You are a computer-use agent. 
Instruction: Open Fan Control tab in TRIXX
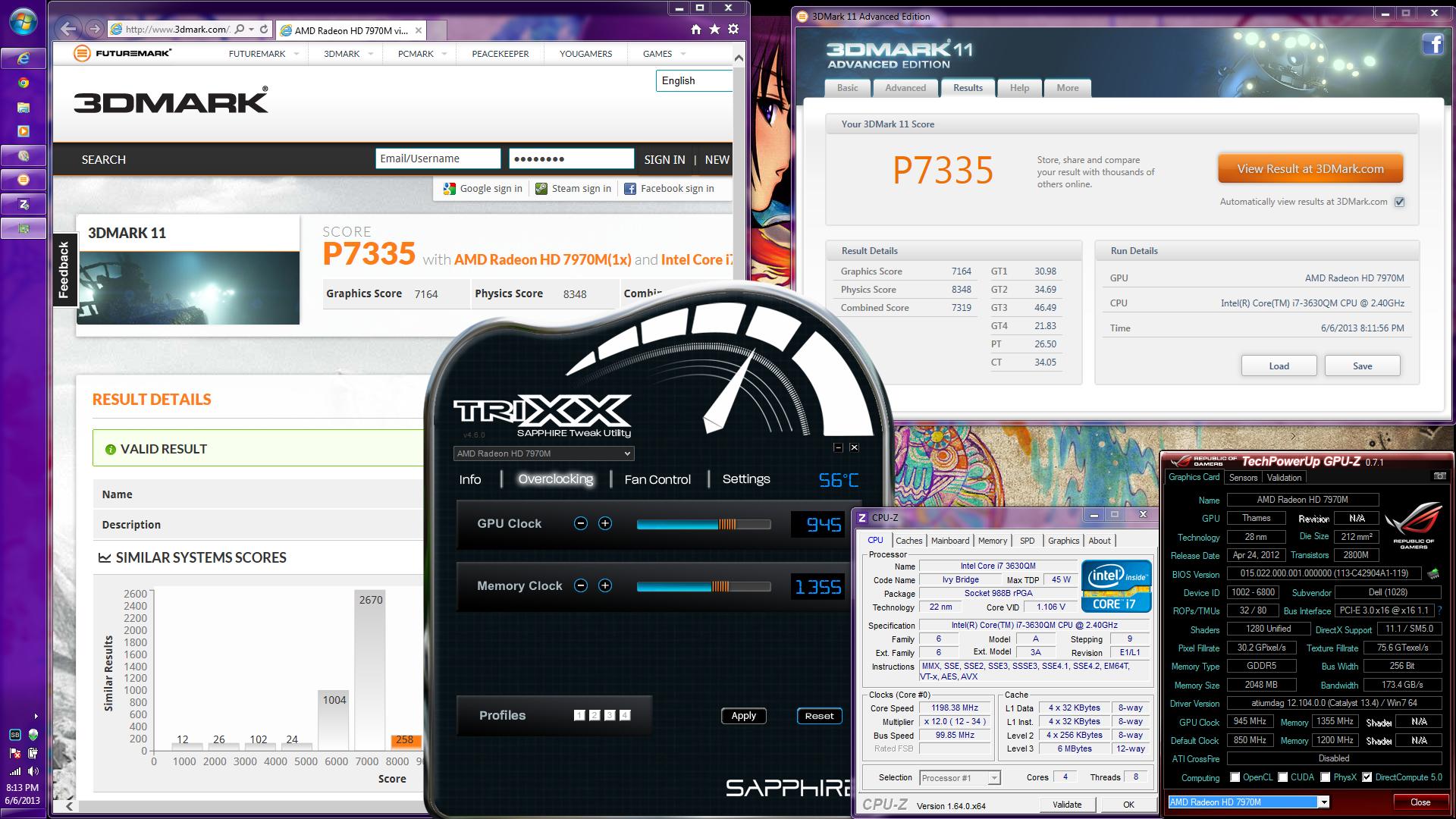[657, 479]
